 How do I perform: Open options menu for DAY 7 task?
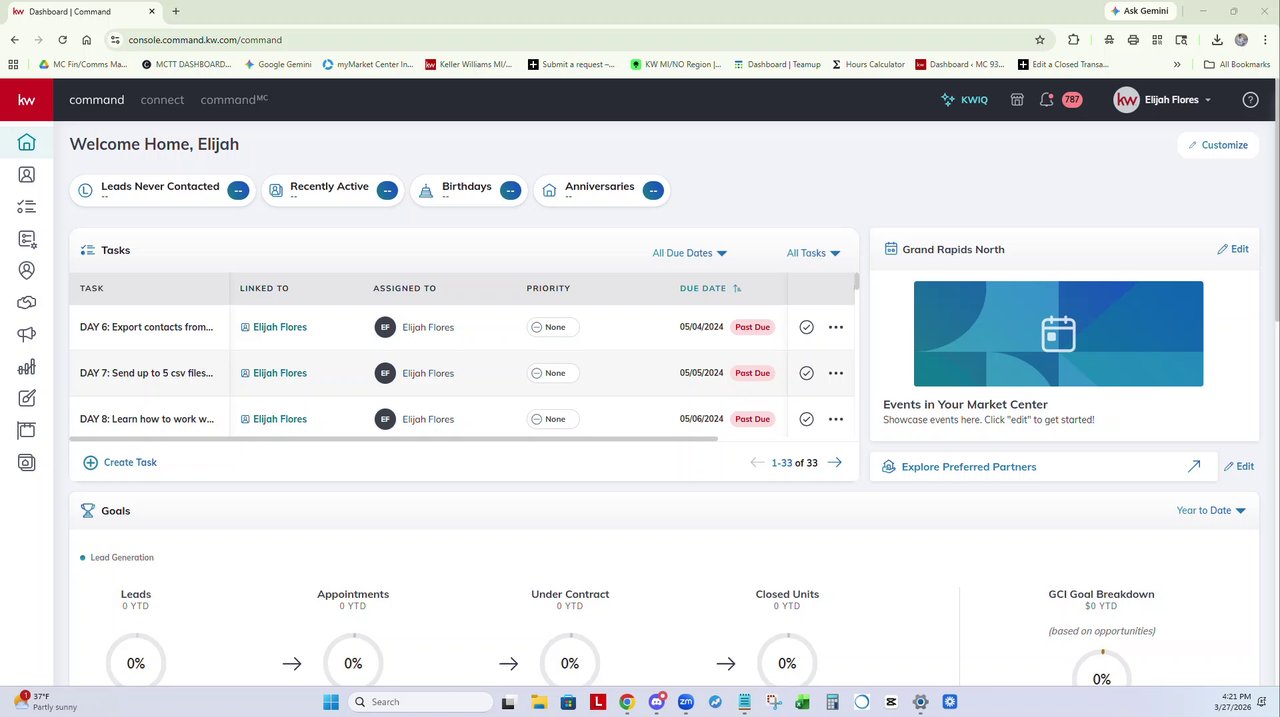point(836,373)
